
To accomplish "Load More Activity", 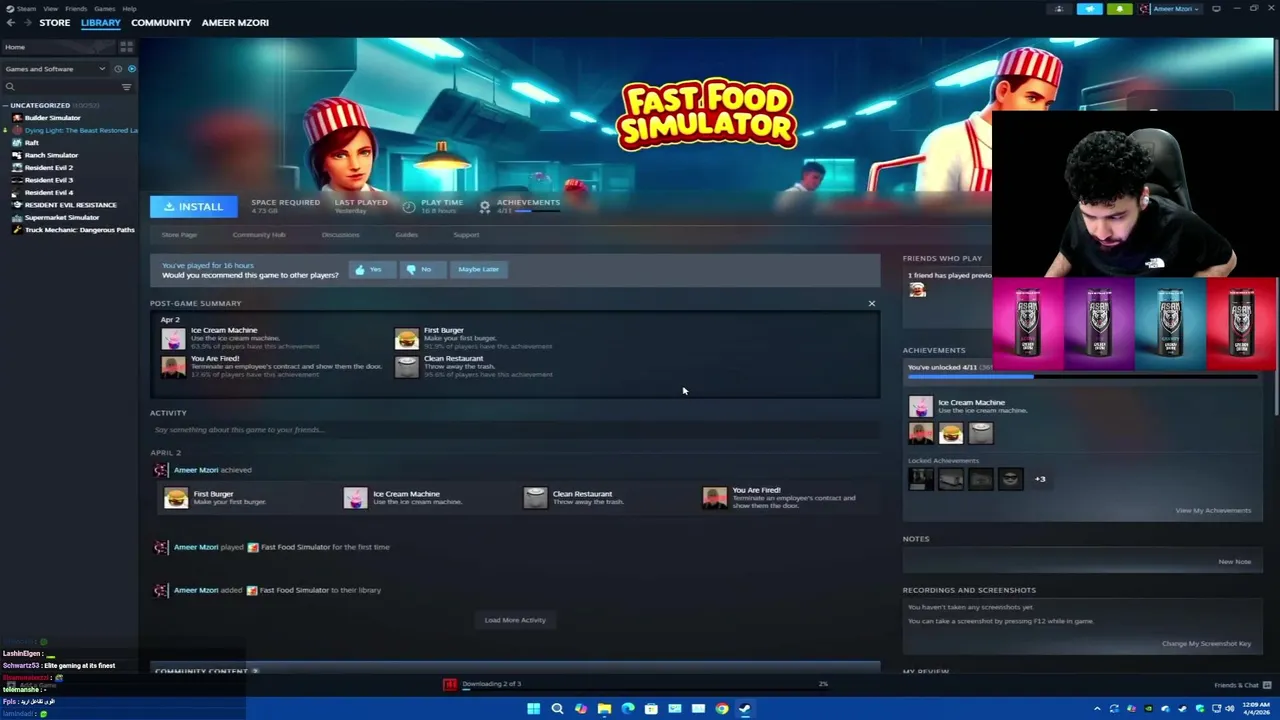I will pyautogui.click(x=515, y=620).
